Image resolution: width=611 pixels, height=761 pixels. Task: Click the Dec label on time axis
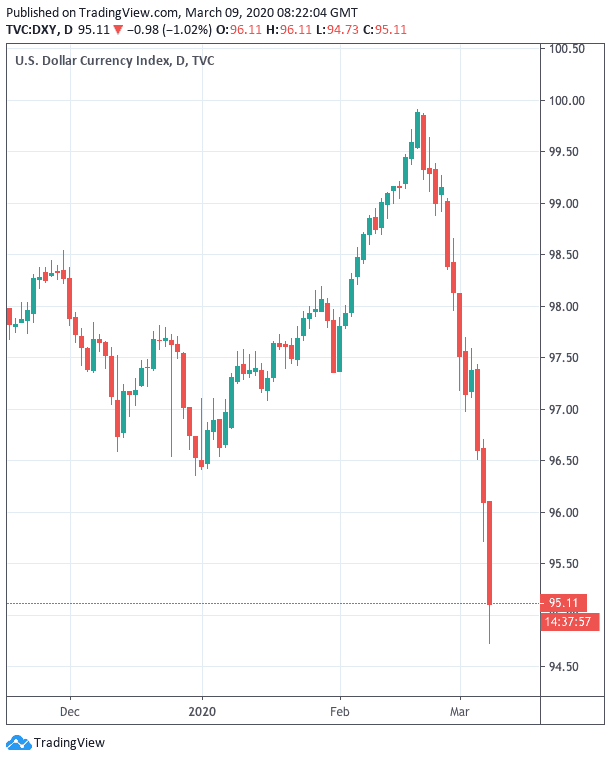tap(70, 714)
